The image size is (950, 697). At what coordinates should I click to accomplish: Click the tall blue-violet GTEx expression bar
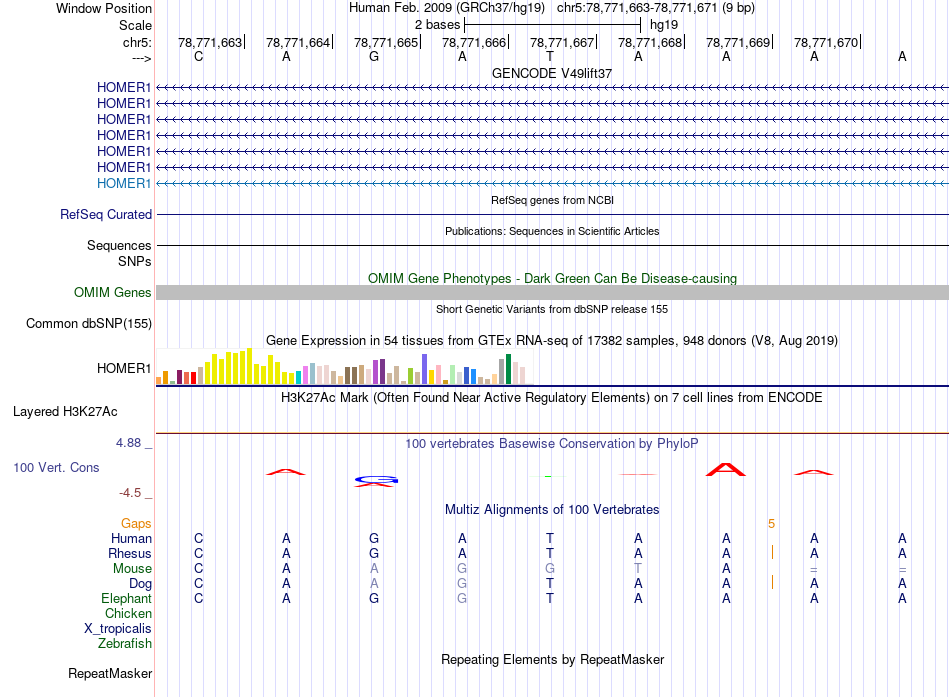coord(425,369)
